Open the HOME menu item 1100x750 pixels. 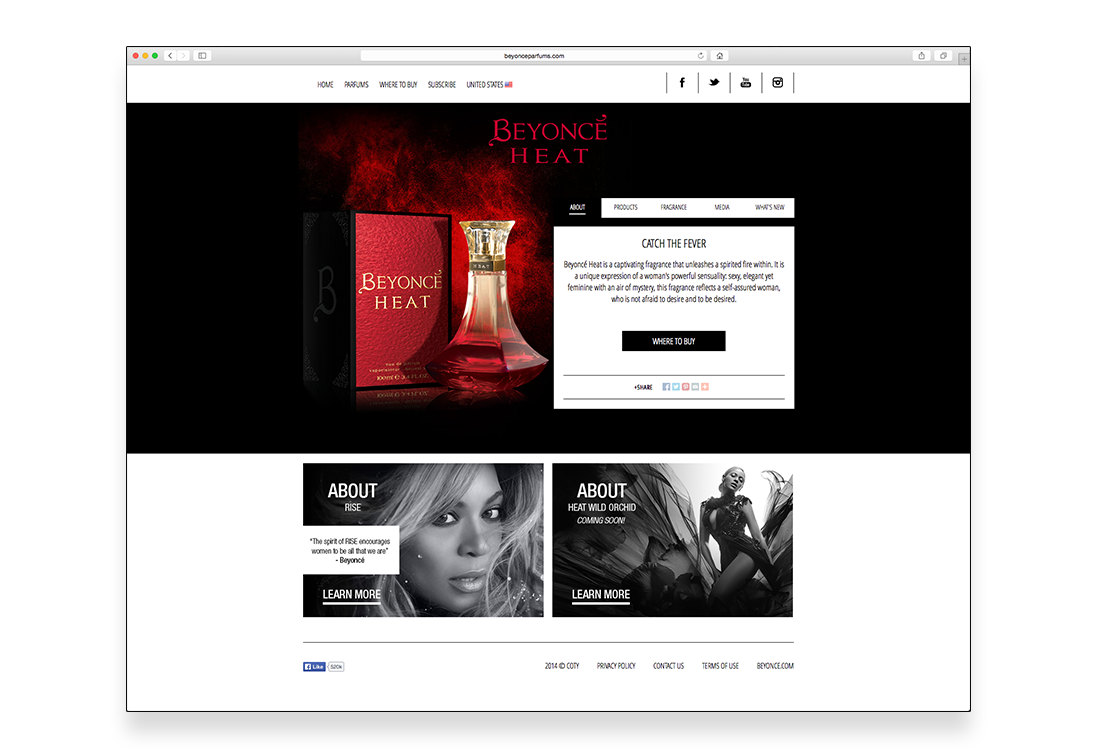tap(325, 85)
